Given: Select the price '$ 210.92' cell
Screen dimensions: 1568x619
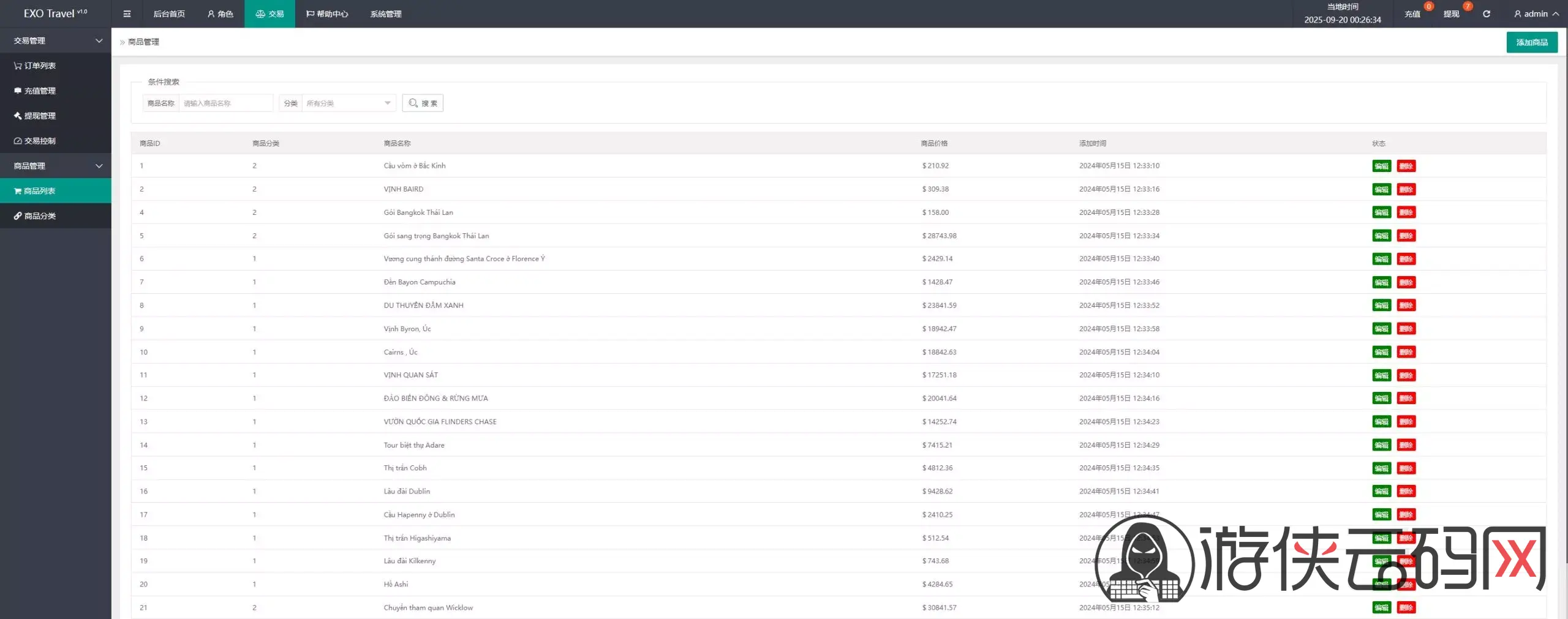Looking at the screenshot, I should click(x=935, y=166).
